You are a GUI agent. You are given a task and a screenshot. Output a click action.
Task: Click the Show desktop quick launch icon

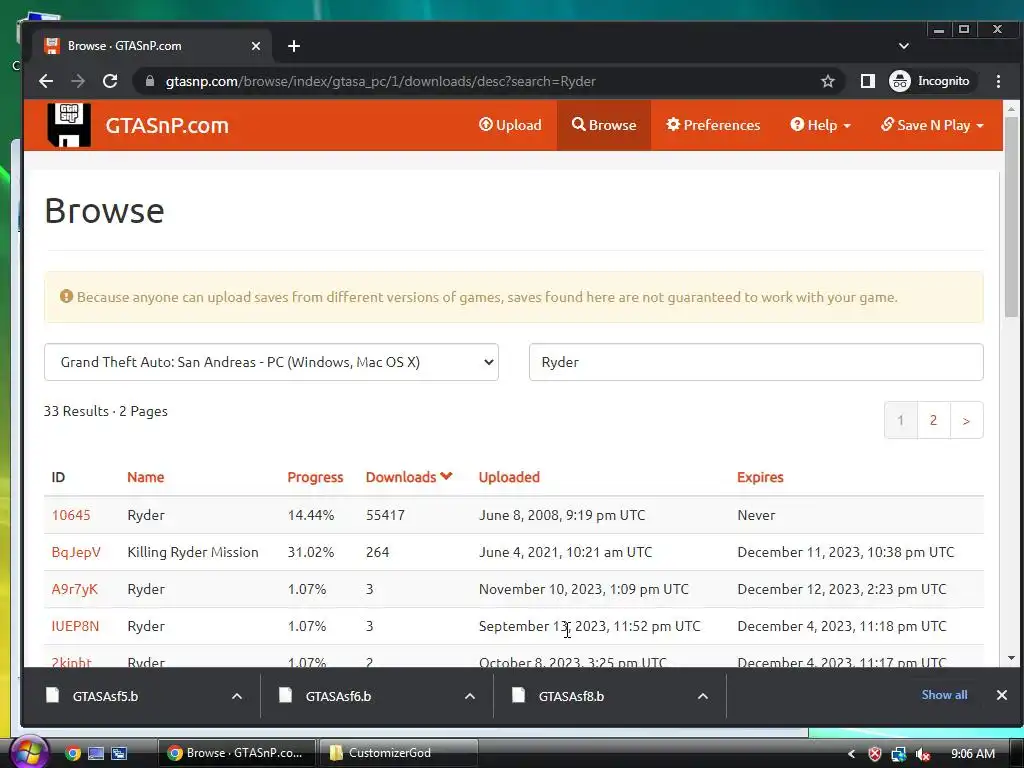[96, 753]
